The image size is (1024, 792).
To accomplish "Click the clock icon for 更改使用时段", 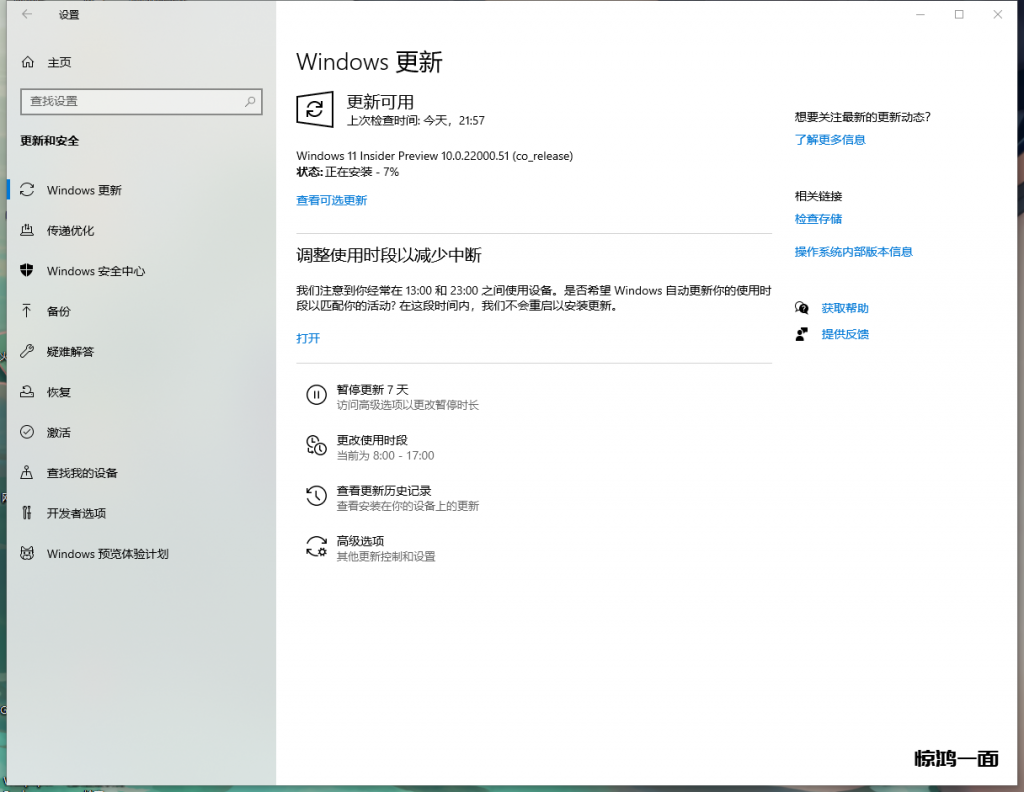I will pyautogui.click(x=316, y=446).
